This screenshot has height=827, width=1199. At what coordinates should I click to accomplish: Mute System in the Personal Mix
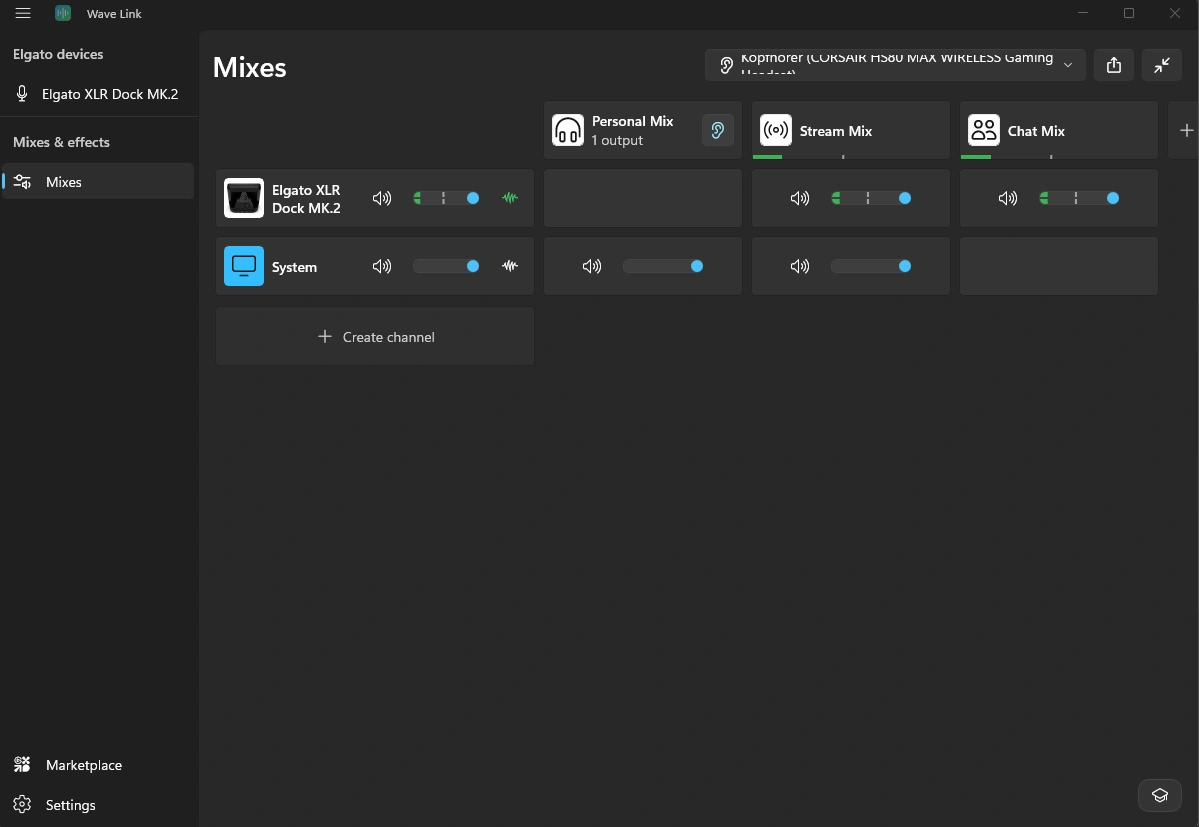(x=592, y=266)
